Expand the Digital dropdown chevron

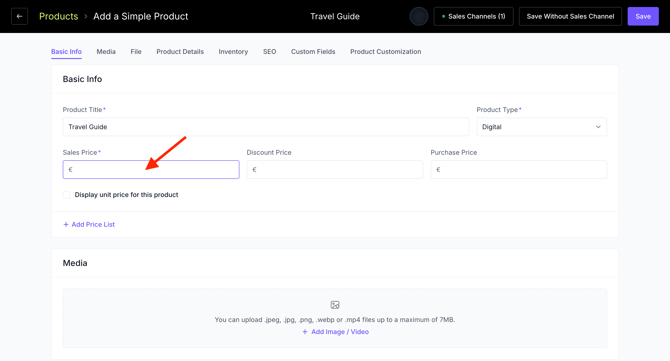coord(598,127)
